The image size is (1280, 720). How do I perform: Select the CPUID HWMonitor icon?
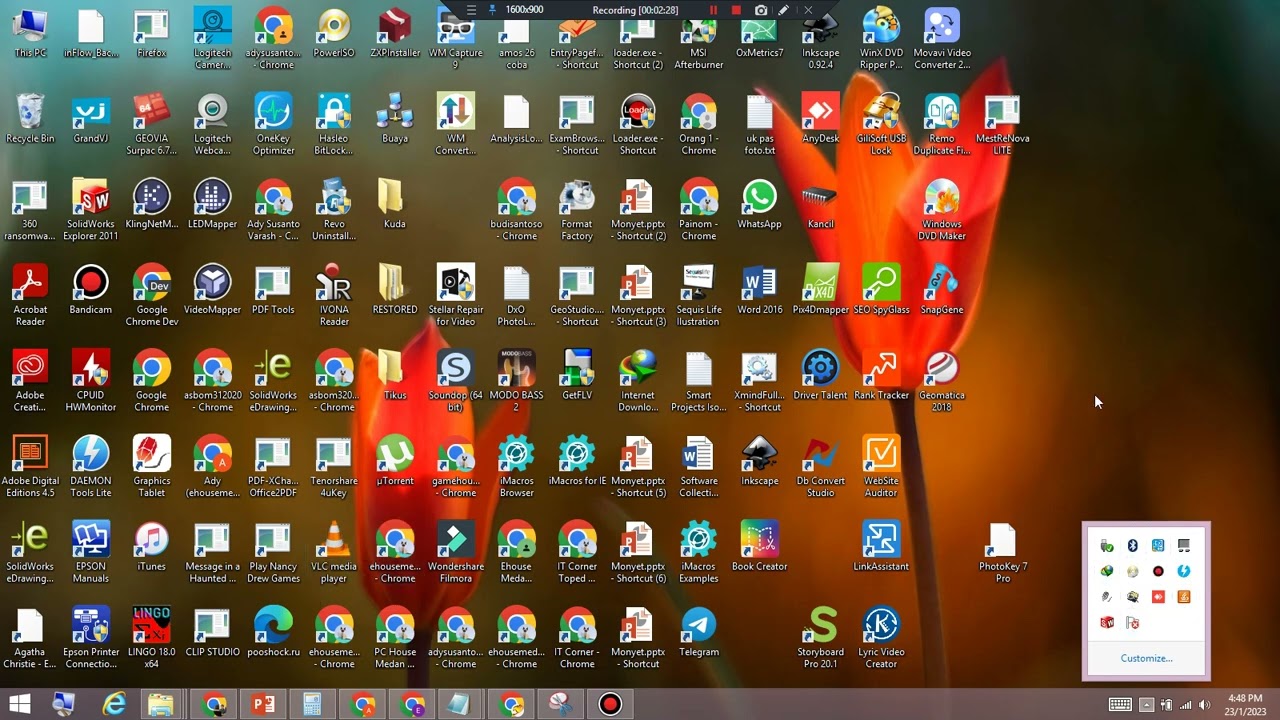(x=91, y=381)
